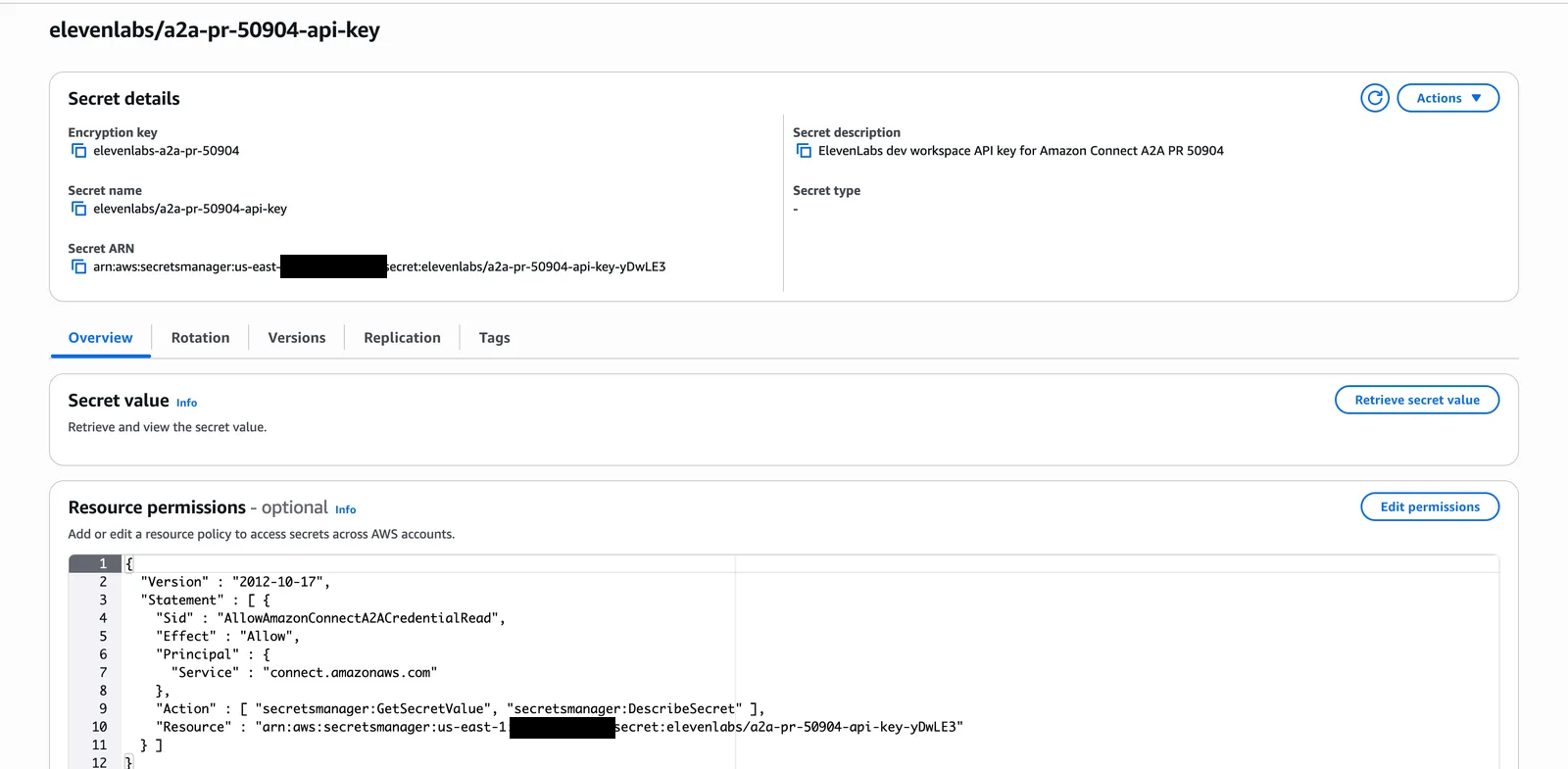
Task: Click Retrieve secret value button
Action: tap(1417, 400)
